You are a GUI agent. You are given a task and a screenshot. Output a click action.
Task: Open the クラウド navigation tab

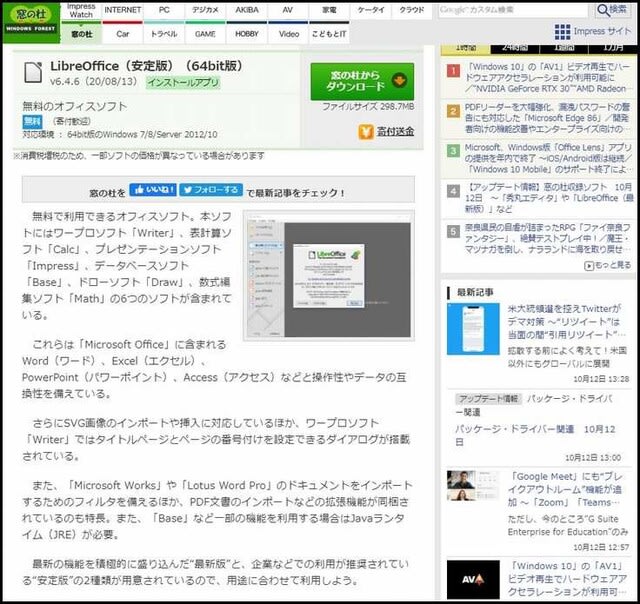412,10
